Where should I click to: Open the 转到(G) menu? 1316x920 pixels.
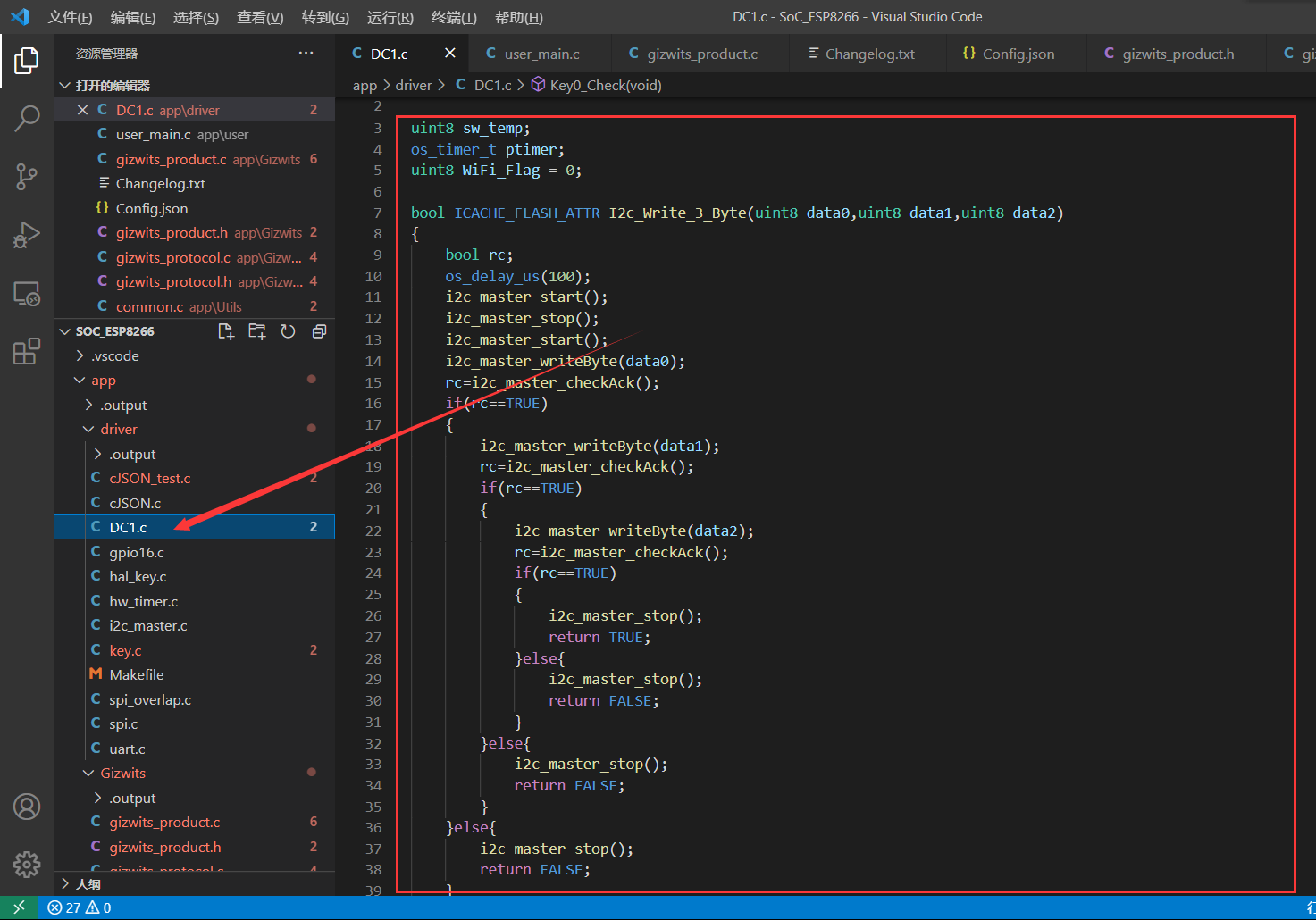pos(325,18)
